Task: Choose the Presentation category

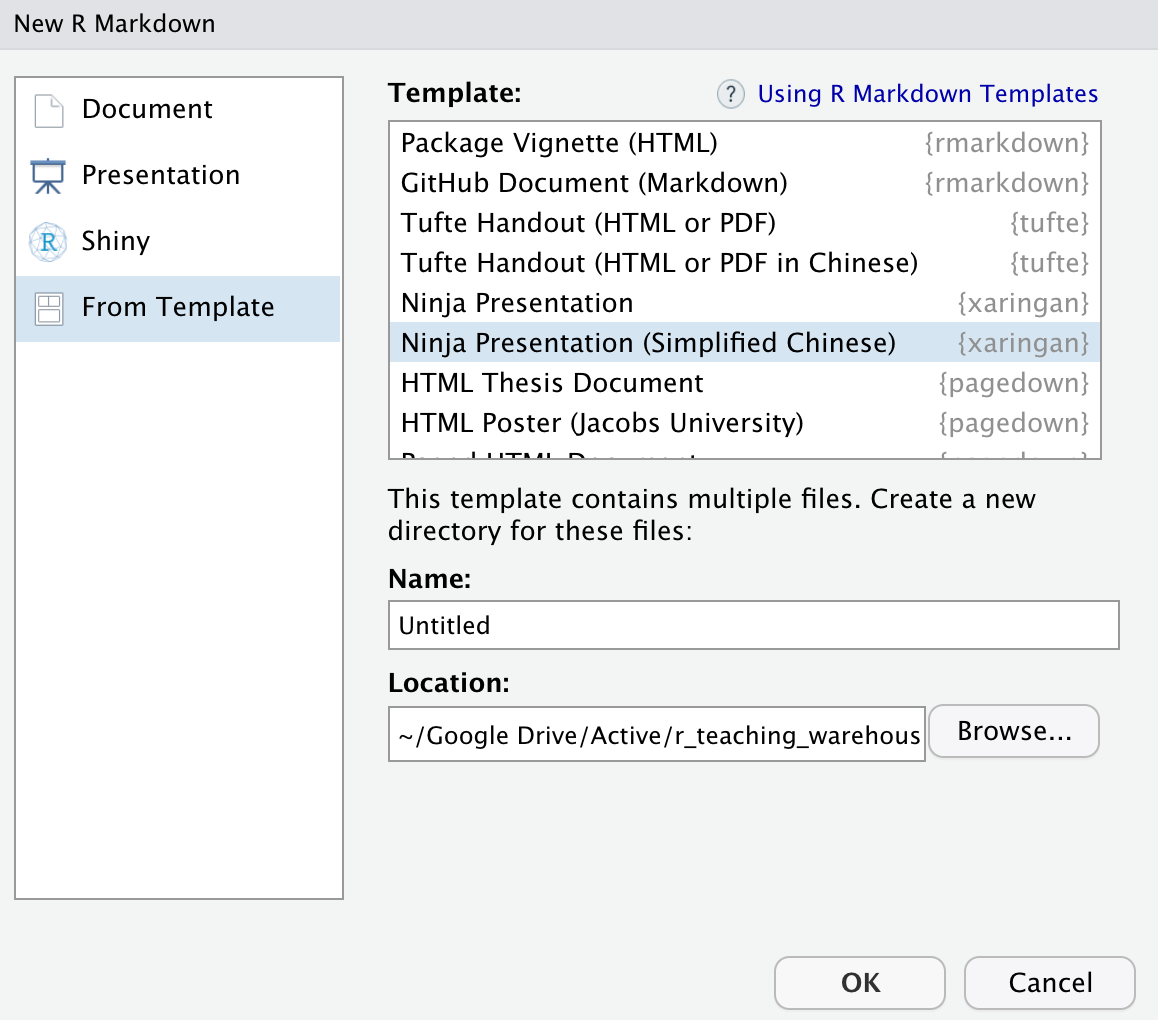Action: tap(178, 176)
